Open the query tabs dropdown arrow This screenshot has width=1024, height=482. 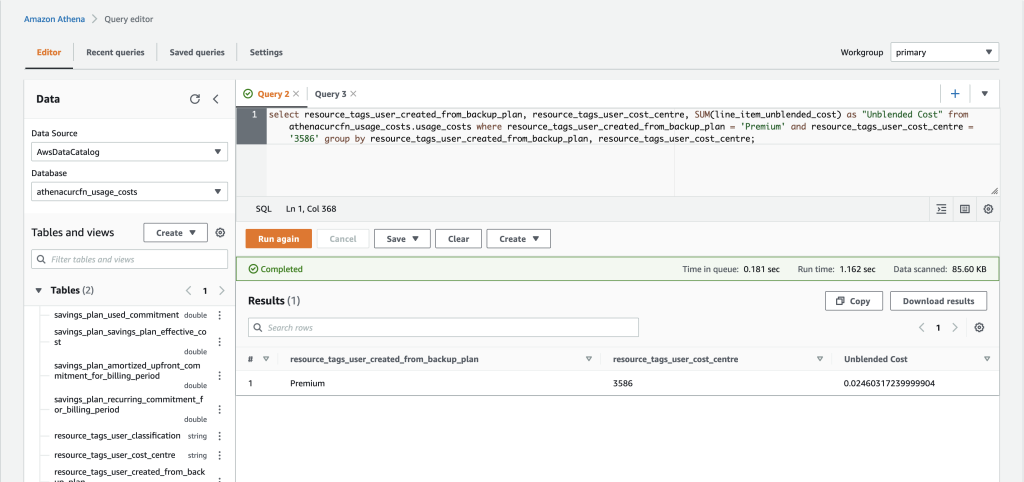point(985,94)
